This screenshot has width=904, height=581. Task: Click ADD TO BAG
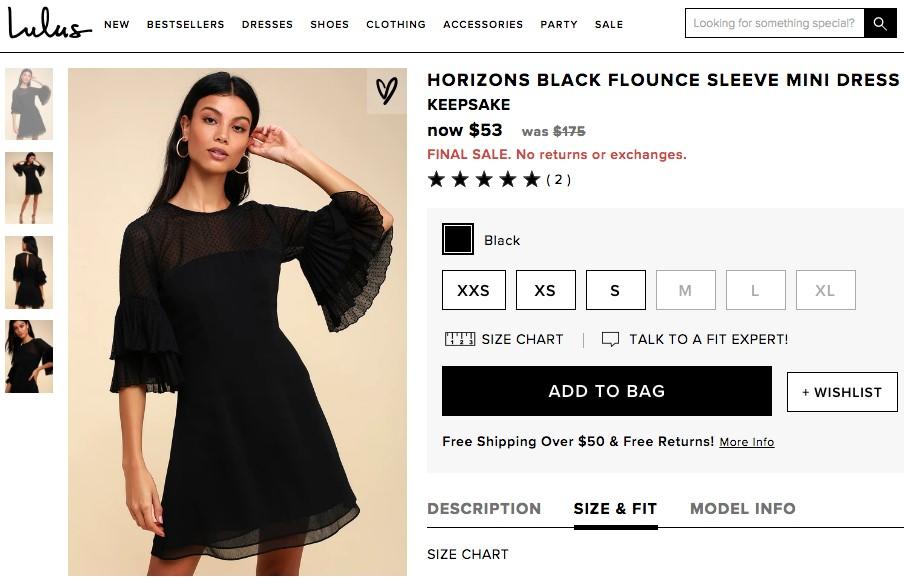[606, 391]
